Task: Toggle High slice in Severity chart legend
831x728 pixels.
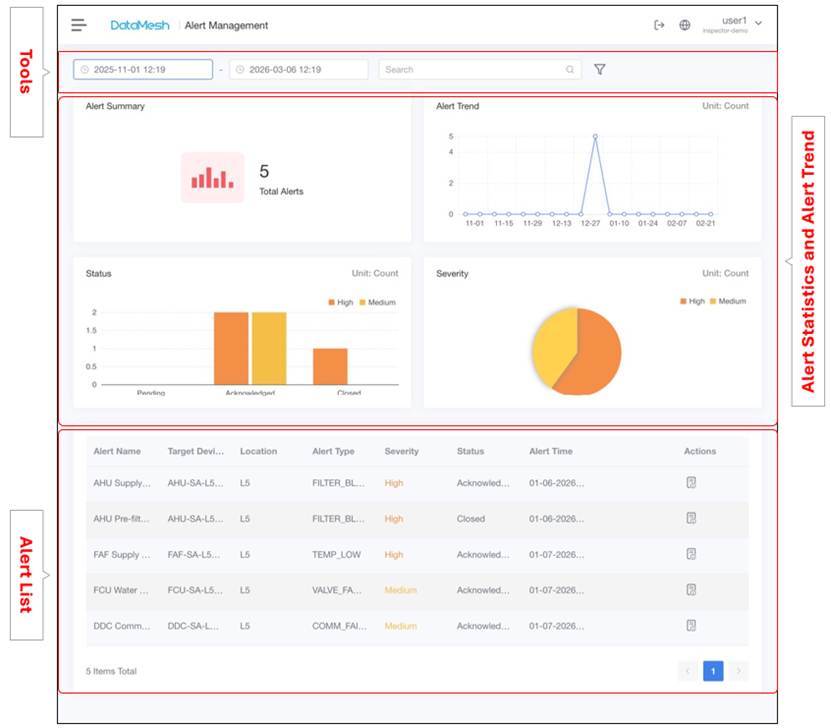Action: pyautogui.click(x=690, y=301)
